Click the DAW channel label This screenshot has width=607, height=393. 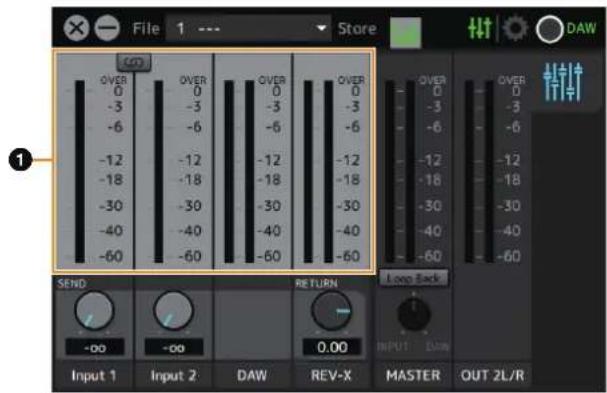click(x=252, y=375)
